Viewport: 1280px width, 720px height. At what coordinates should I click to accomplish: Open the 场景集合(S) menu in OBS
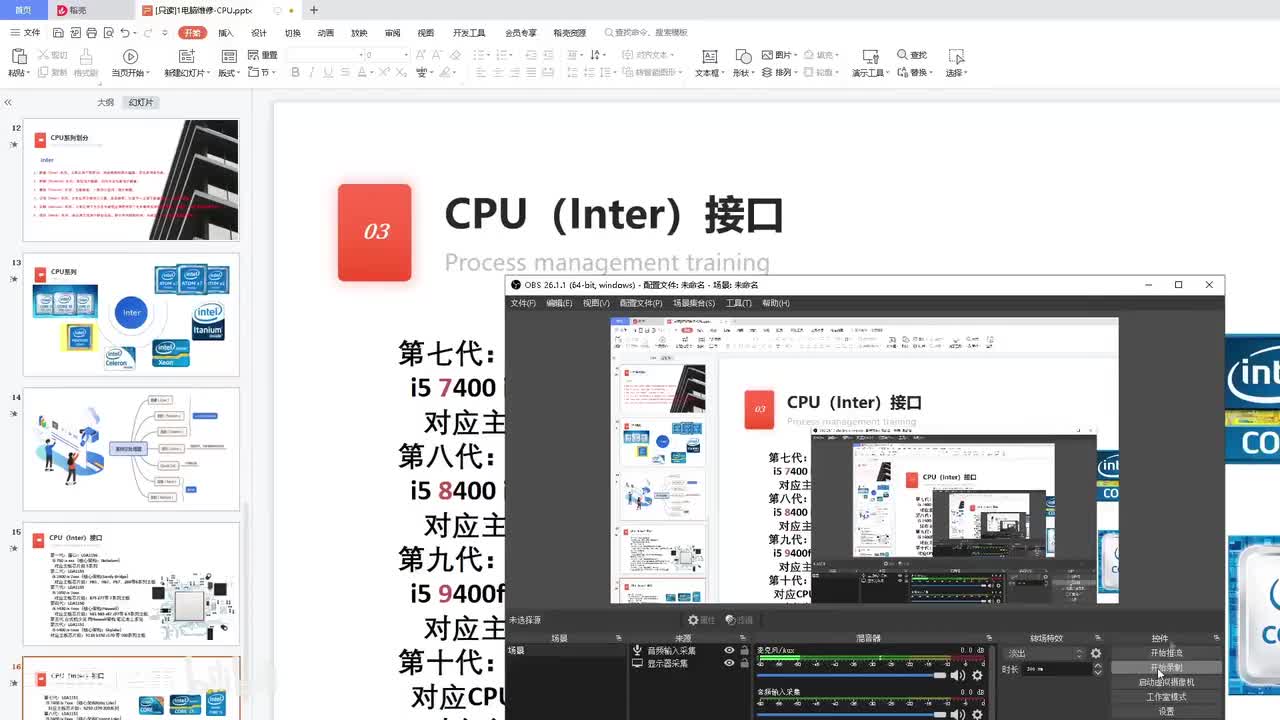click(694, 303)
